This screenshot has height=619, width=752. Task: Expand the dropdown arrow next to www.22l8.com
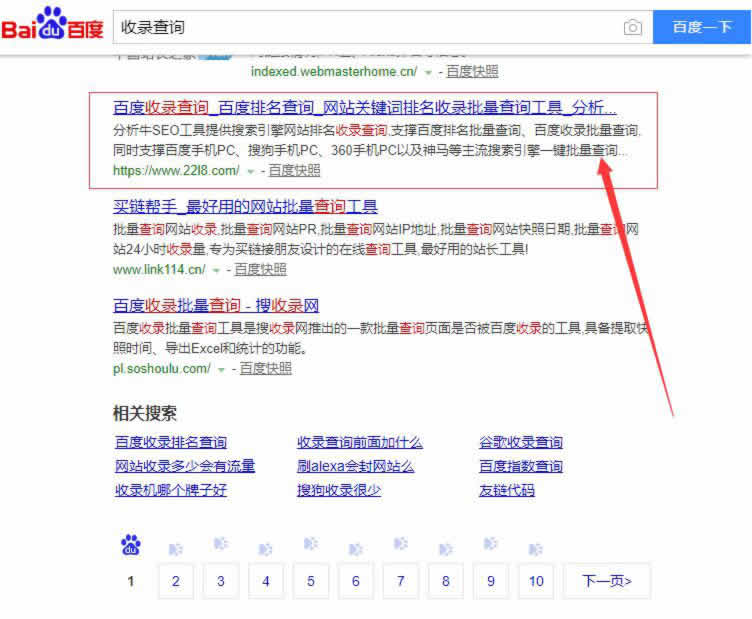pyautogui.click(x=250, y=171)
